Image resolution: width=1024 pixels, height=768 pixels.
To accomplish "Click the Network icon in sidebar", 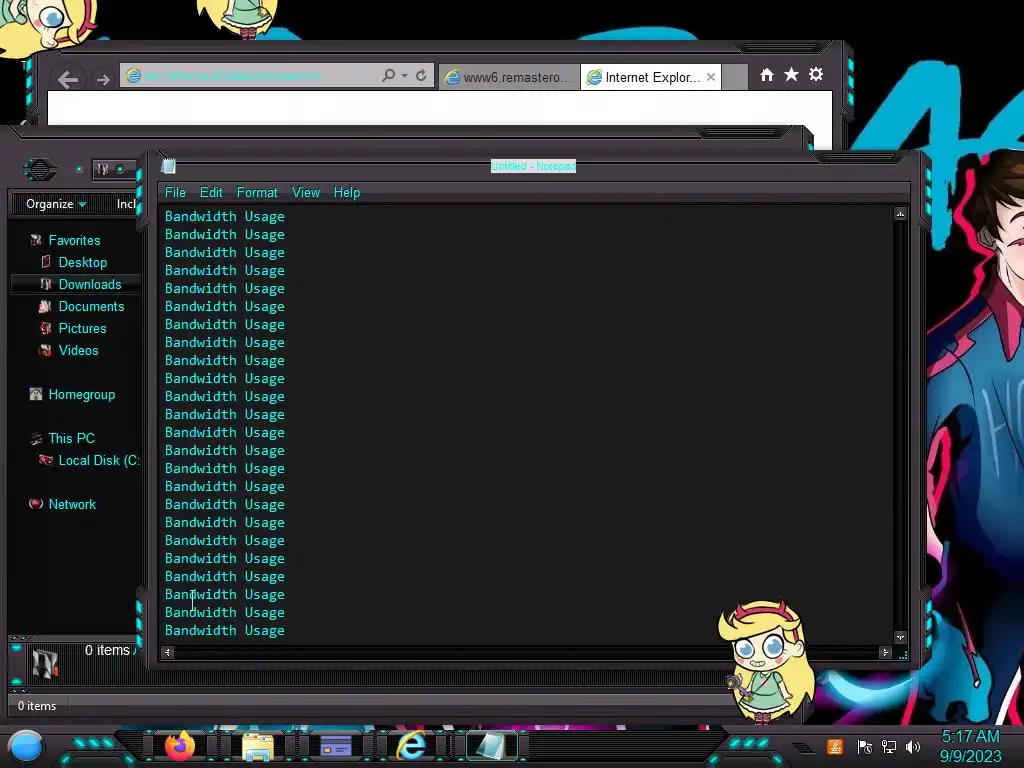I will pyautogui.click(x=36, y=504).
